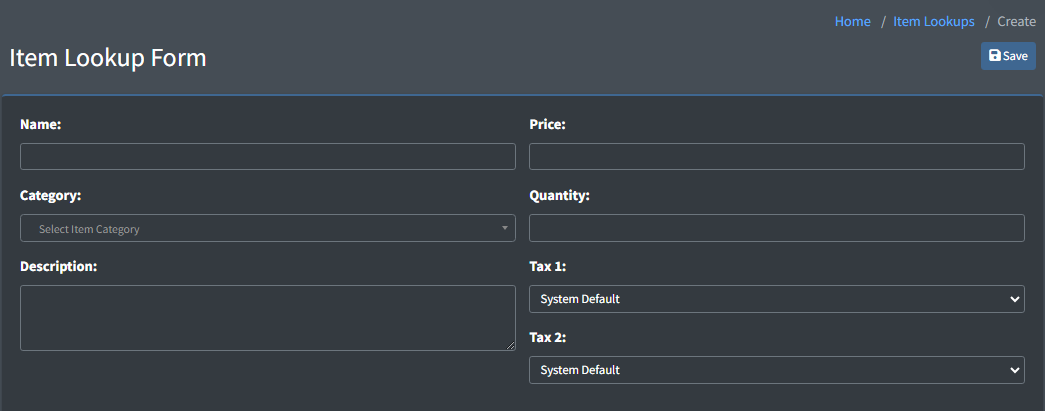The width and height of the screenshot is (1045, 411).
Task: Click the Price: field label
Action: click(547, 125)
